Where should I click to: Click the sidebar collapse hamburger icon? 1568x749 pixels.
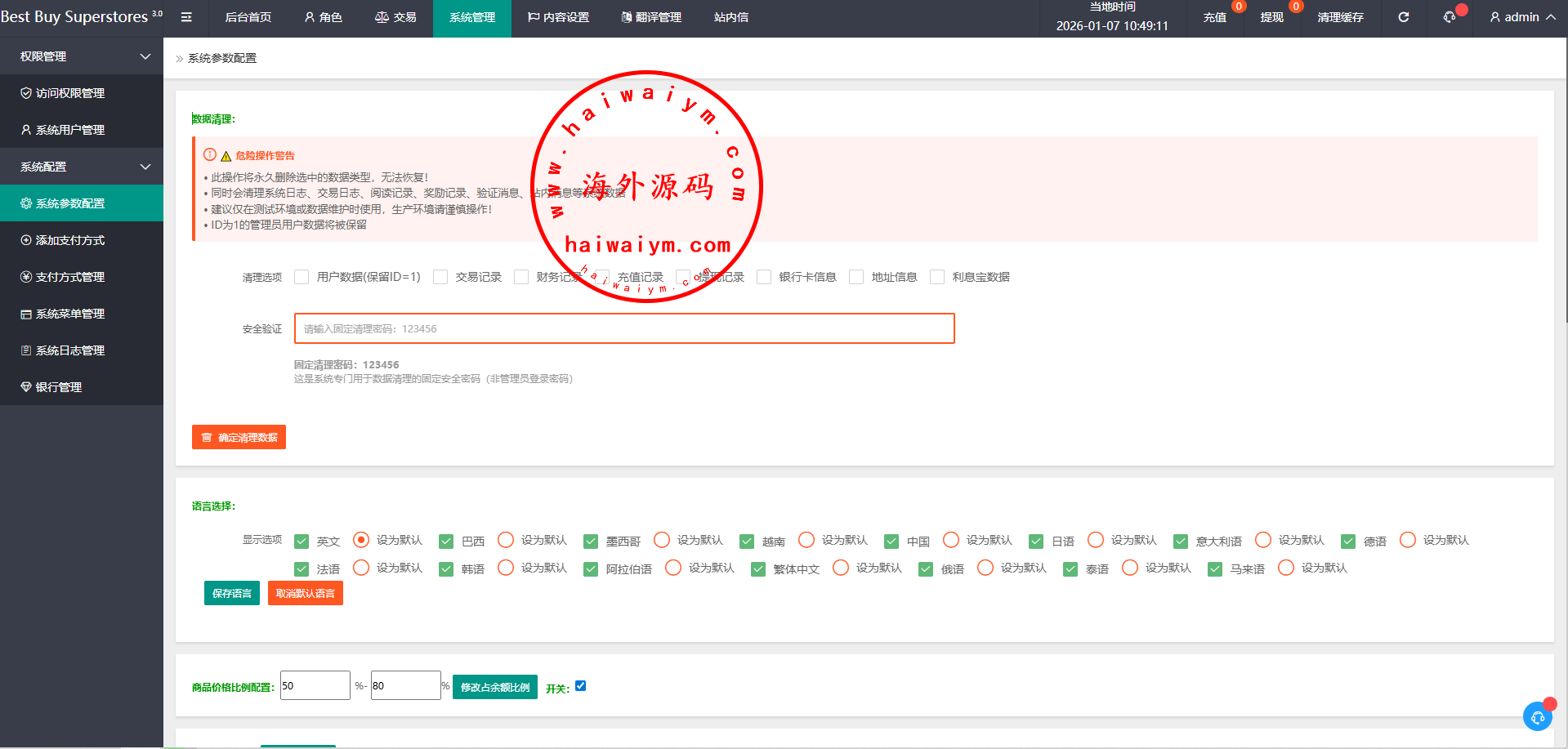tap(186, 17)
